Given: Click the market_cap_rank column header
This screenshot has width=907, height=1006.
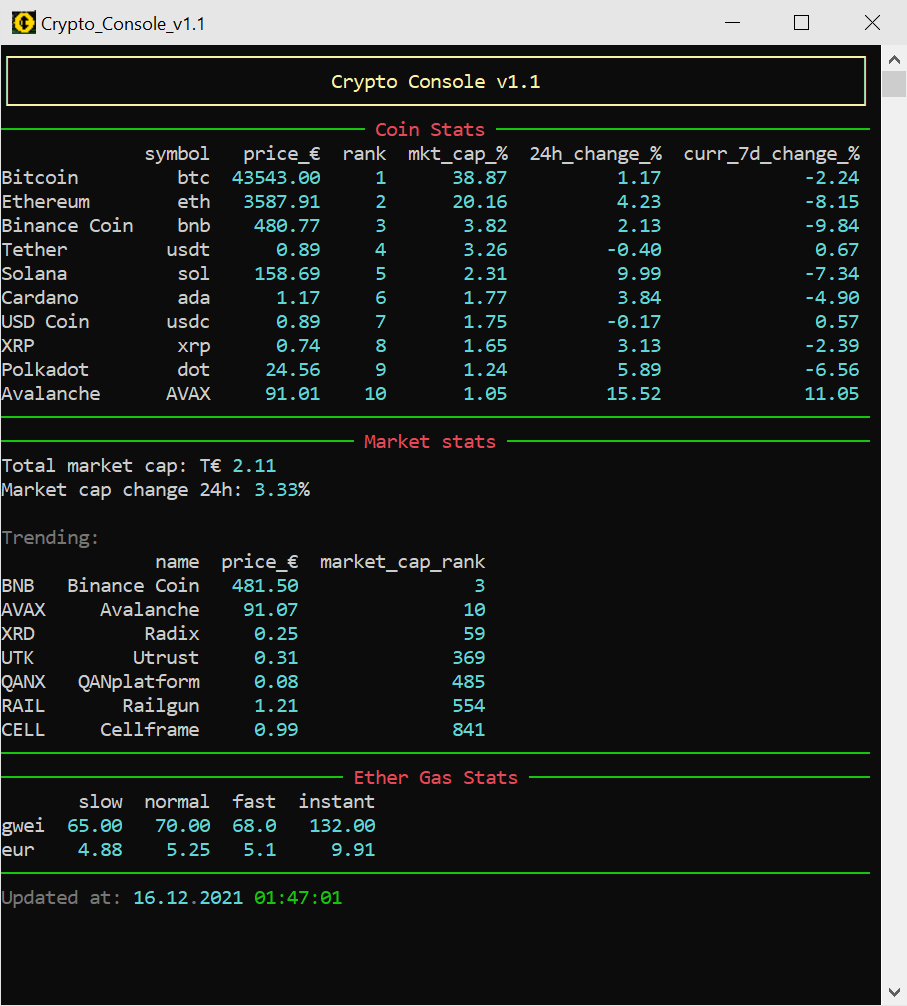Looking at the screenshot, I should pos(403,562).
